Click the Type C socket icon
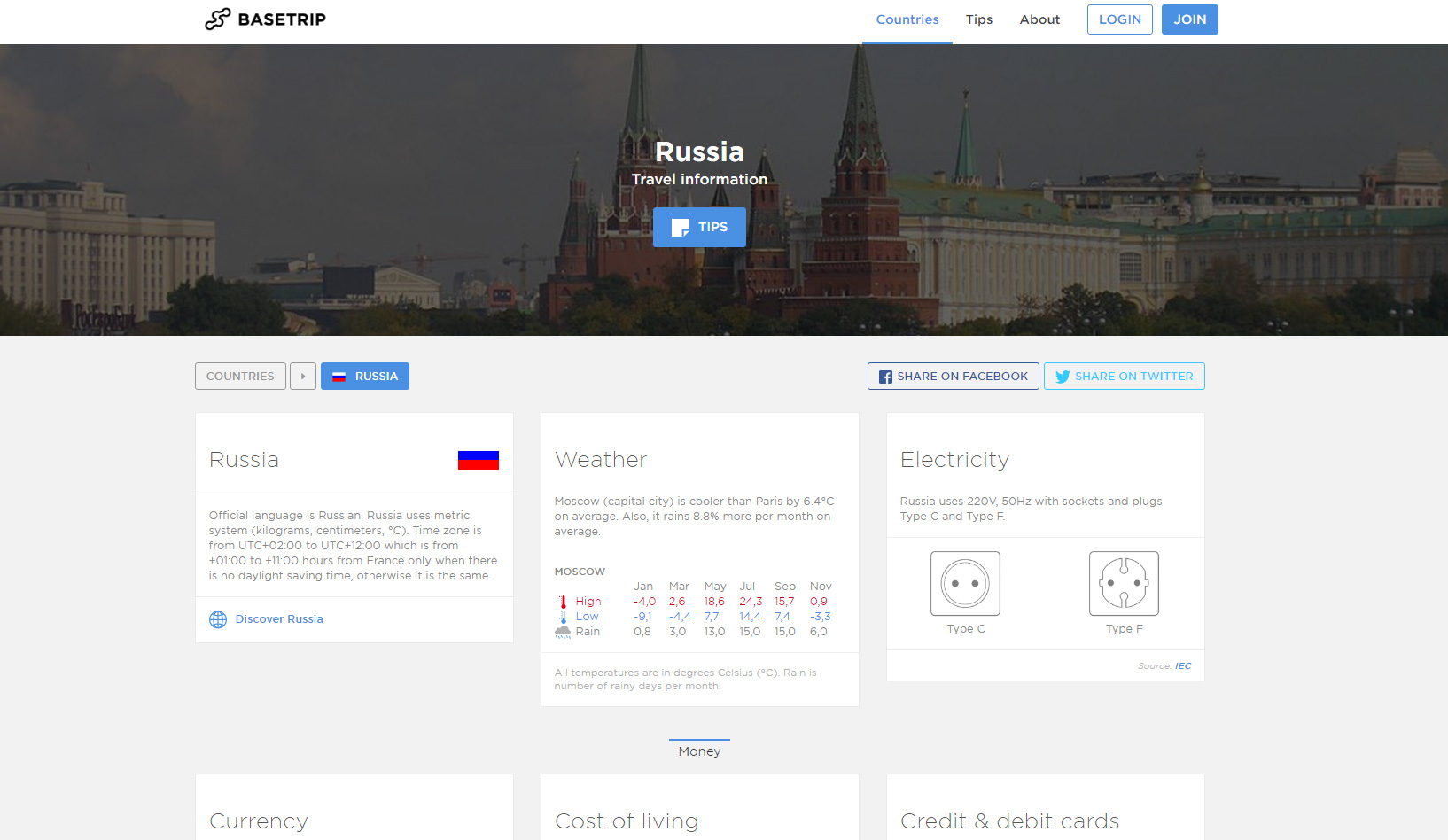This screenshot has height=840, width=1448. [965, 583]
